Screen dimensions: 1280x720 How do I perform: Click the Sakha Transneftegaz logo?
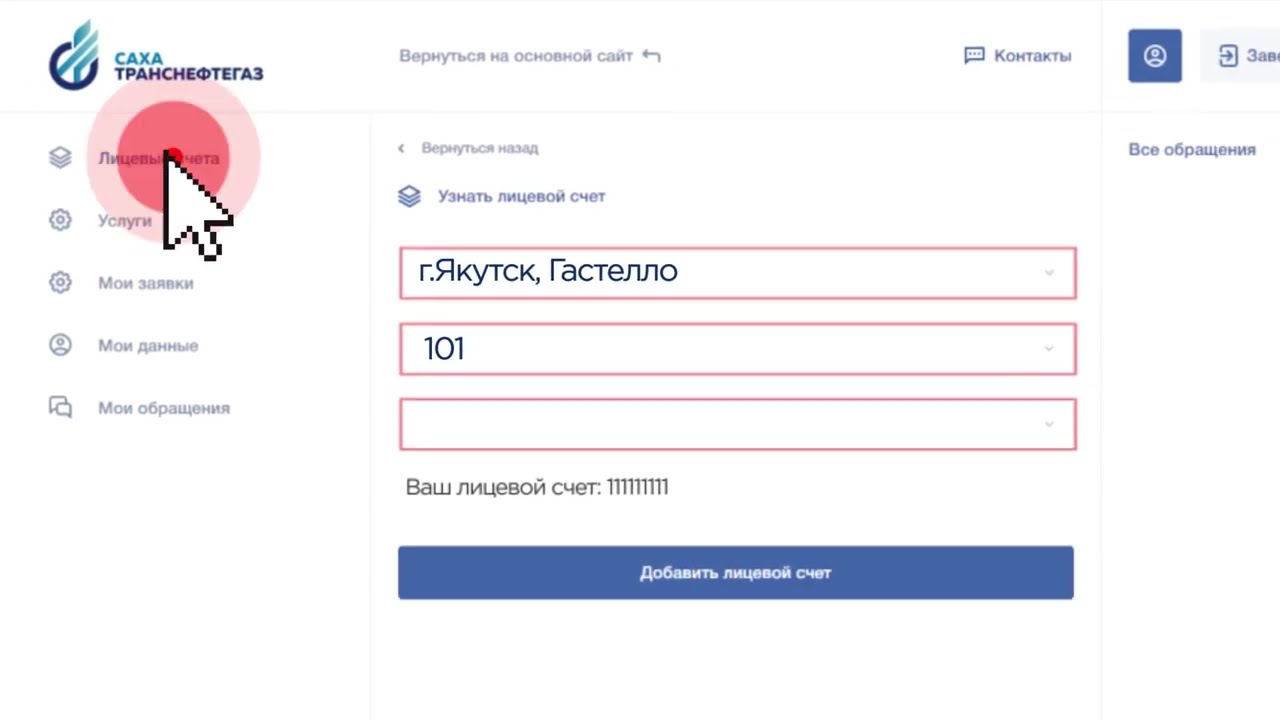[x=155, y=56]
